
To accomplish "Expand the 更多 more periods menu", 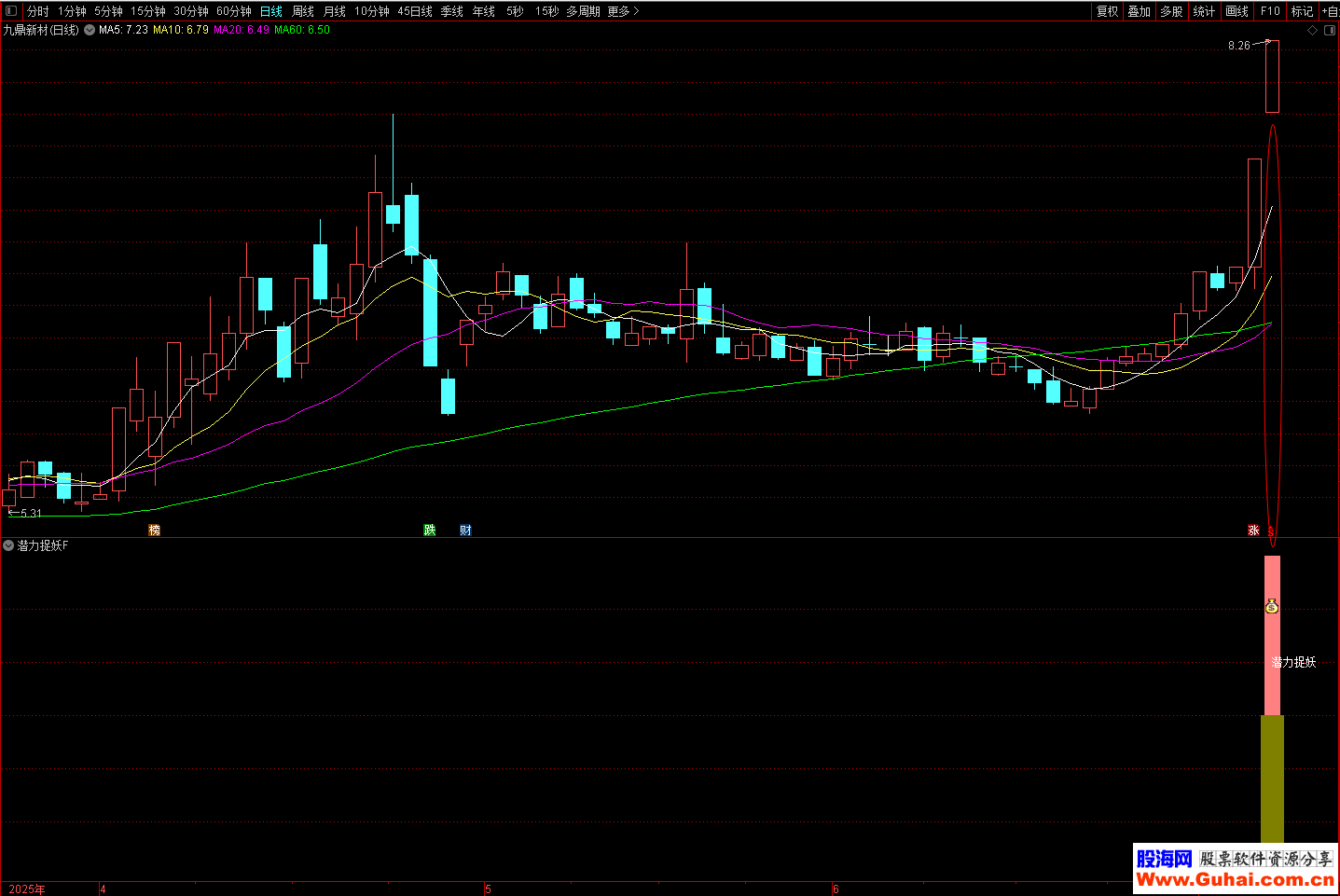I will point(623,11).
